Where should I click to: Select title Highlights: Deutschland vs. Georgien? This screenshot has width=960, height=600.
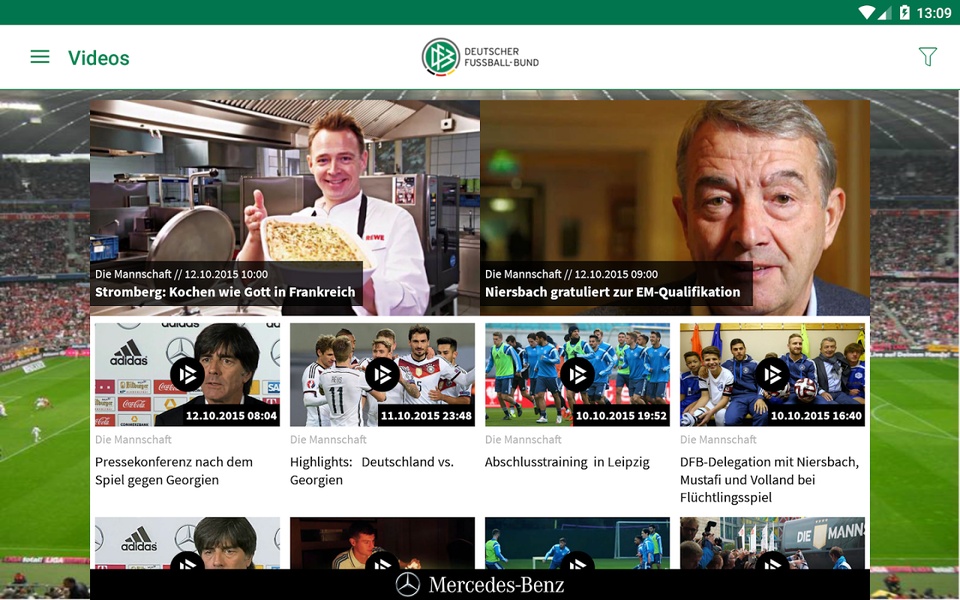(x=372, y=471)
